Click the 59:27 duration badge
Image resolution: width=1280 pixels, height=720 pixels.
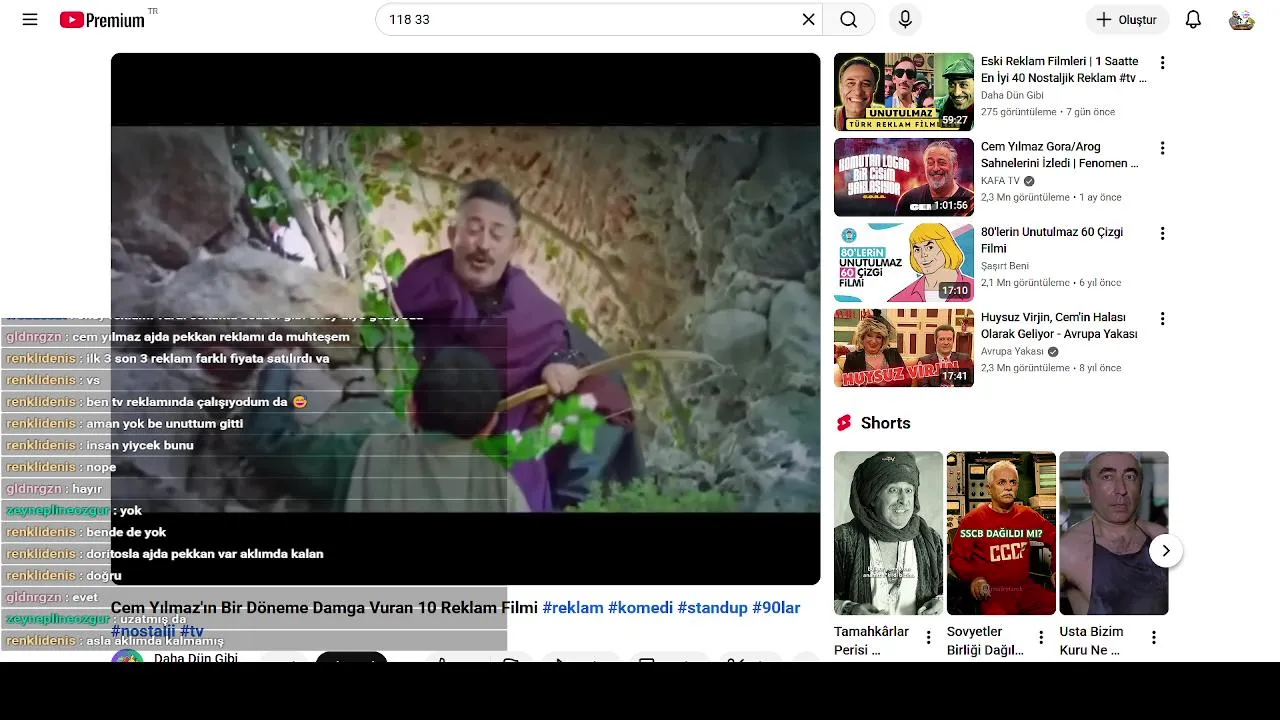point(955,120)
